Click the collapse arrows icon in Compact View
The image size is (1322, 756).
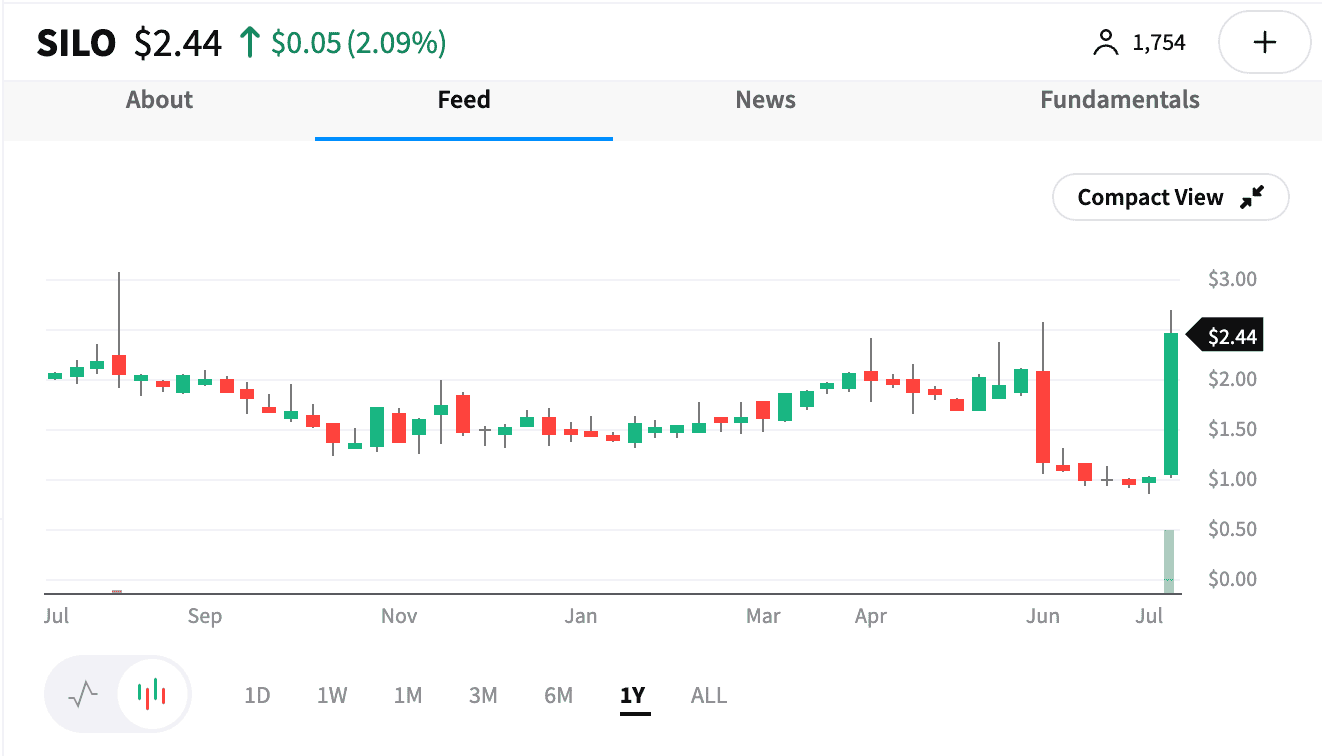1252,197
